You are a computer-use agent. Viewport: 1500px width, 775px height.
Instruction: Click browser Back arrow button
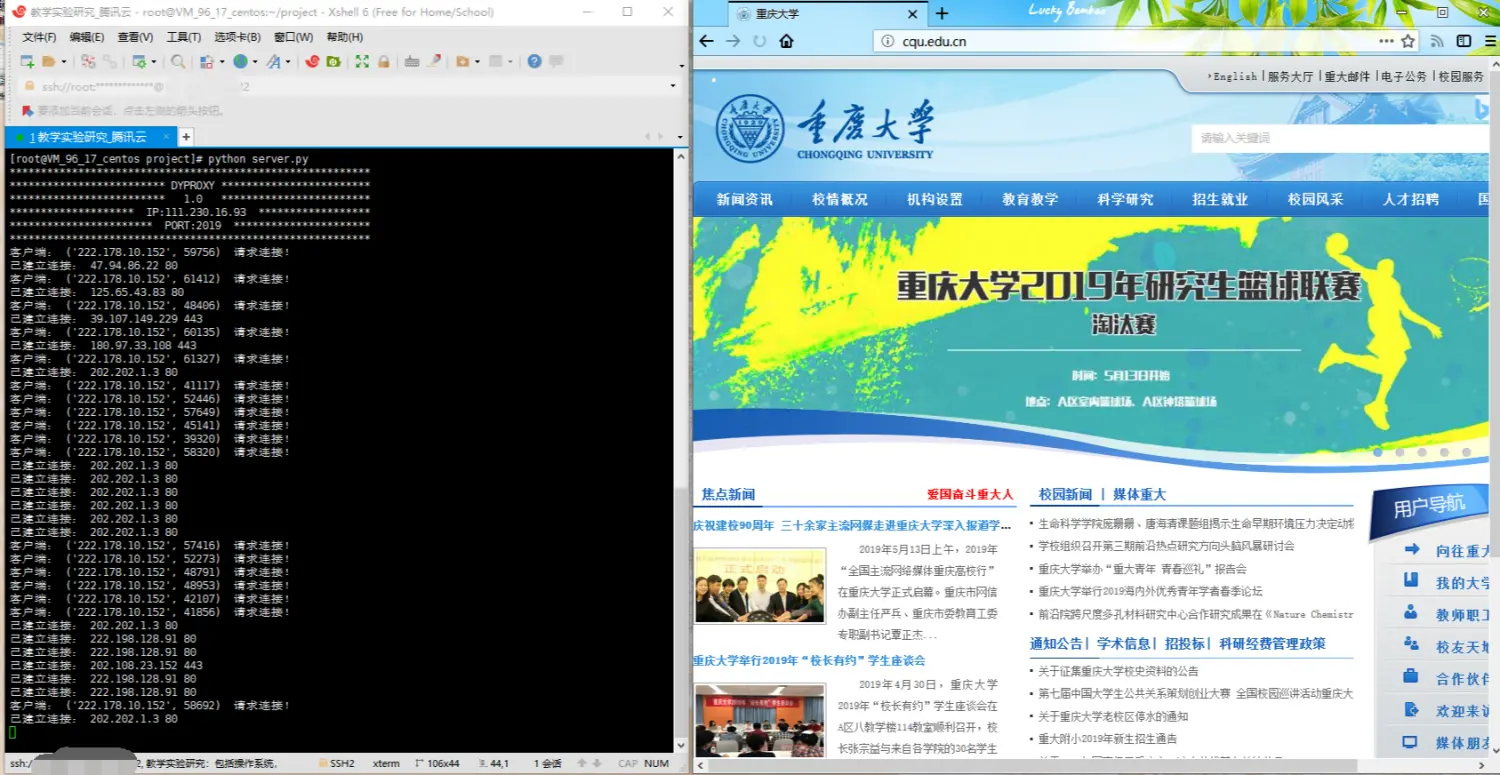point(707,41)
